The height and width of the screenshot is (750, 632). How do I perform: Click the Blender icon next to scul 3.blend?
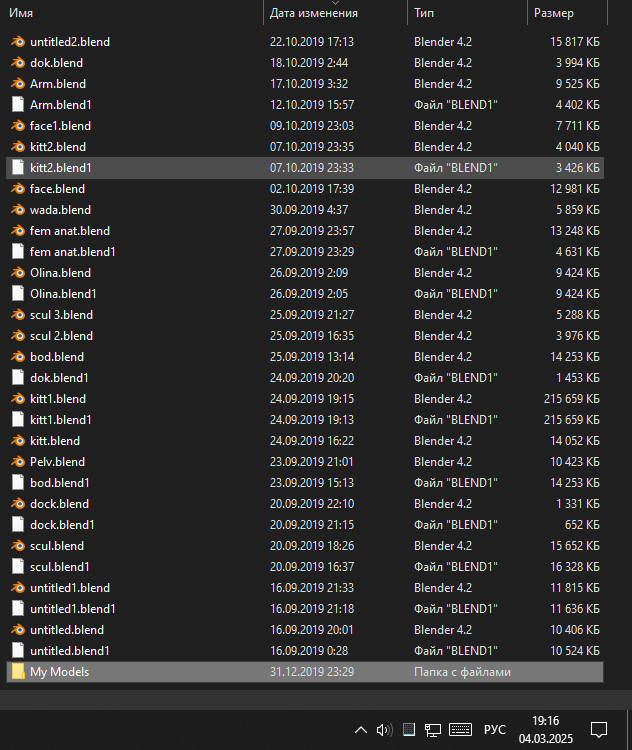coord(18,315)
